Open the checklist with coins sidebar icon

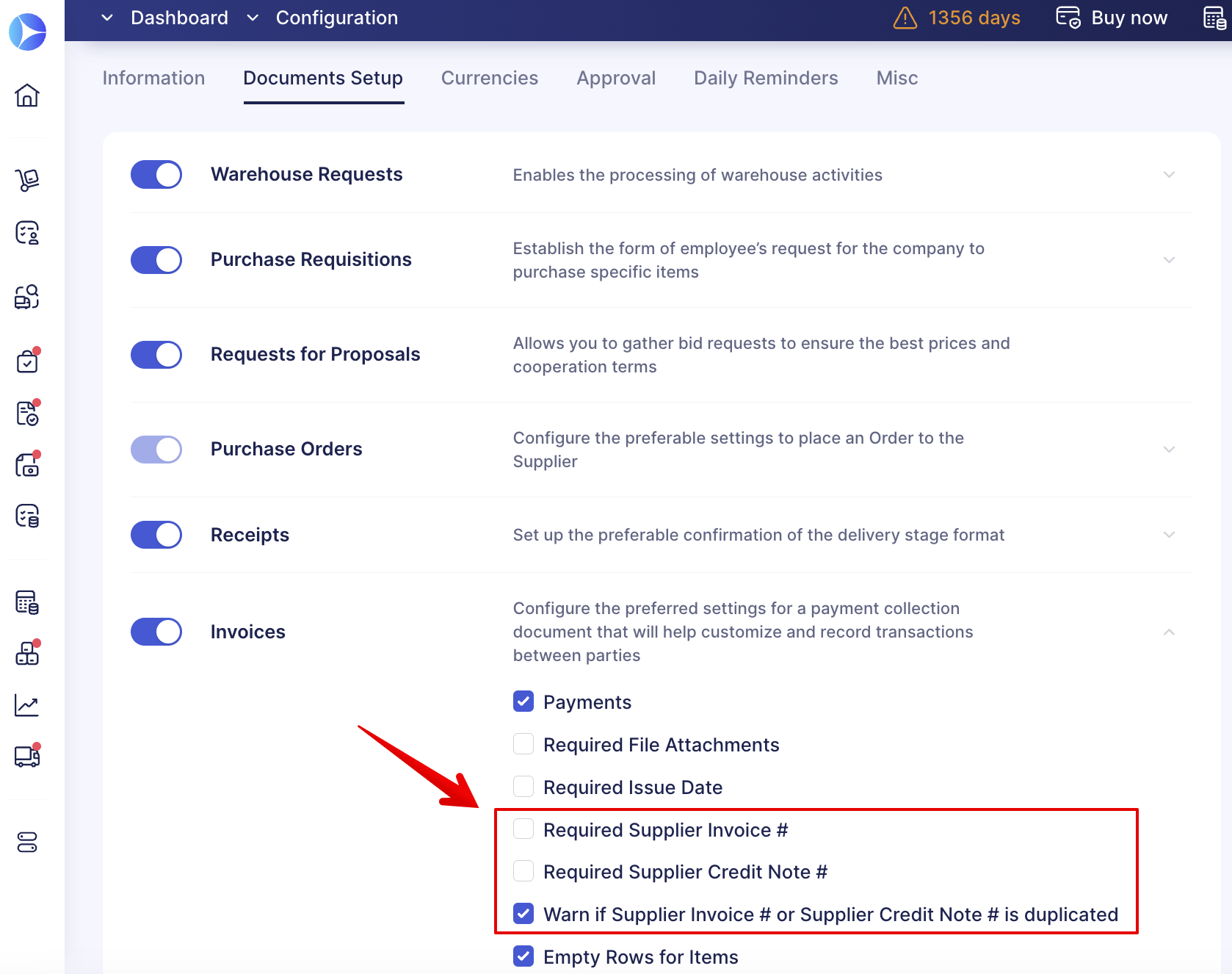coord(27,516)
